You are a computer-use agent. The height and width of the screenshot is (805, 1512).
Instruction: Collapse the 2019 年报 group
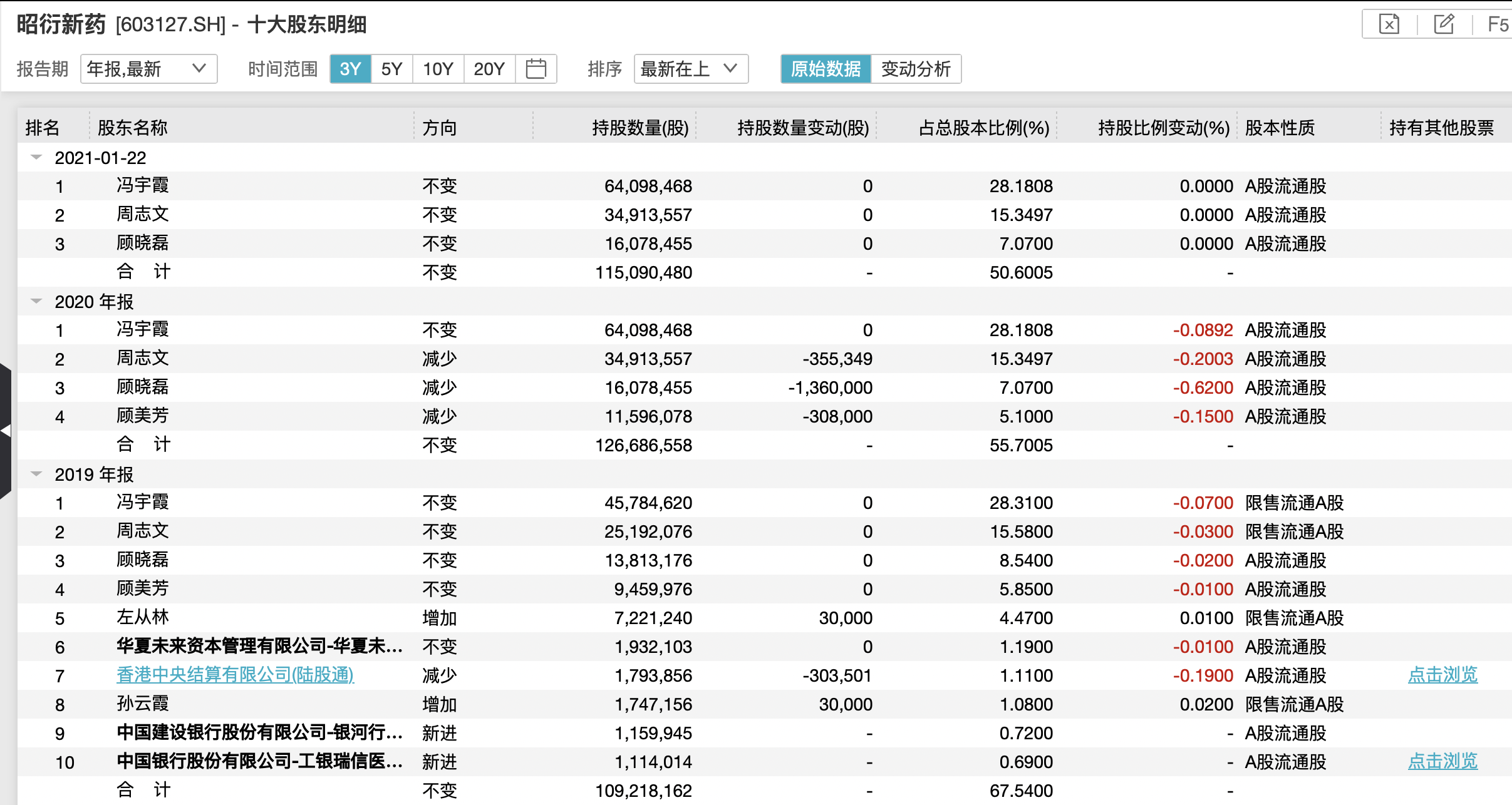(x=36, y=474)
